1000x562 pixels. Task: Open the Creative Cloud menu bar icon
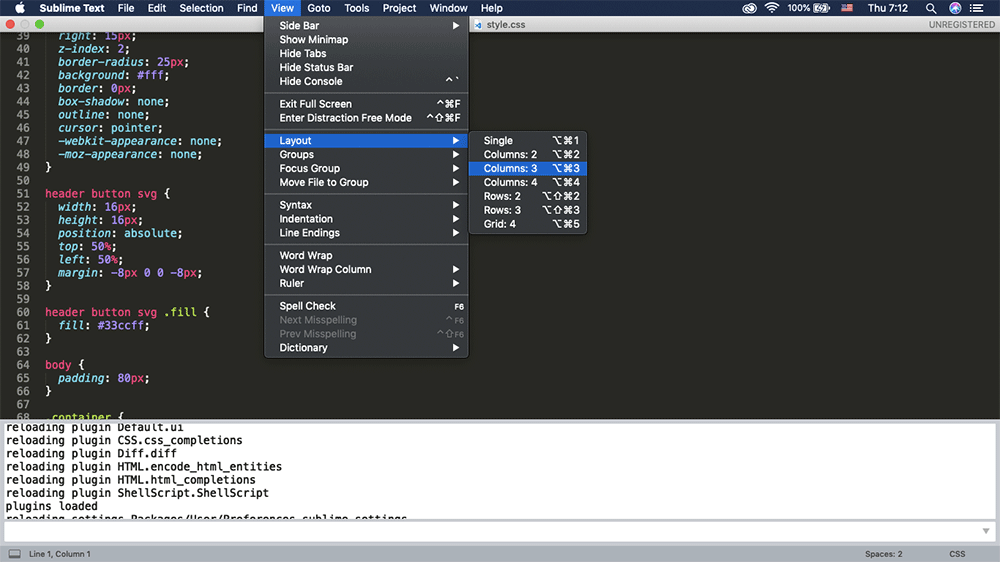pyautogui.click(x=749, y=8)
